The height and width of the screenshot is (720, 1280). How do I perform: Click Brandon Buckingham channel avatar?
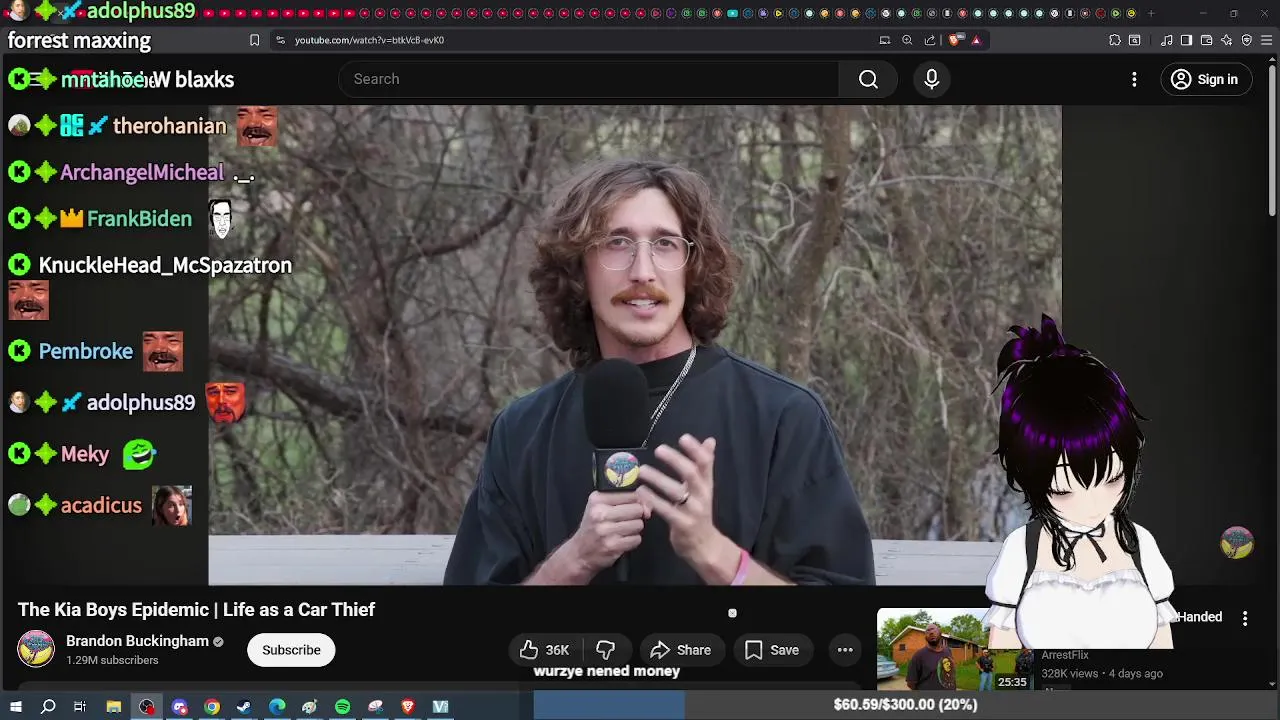point(36,649)
